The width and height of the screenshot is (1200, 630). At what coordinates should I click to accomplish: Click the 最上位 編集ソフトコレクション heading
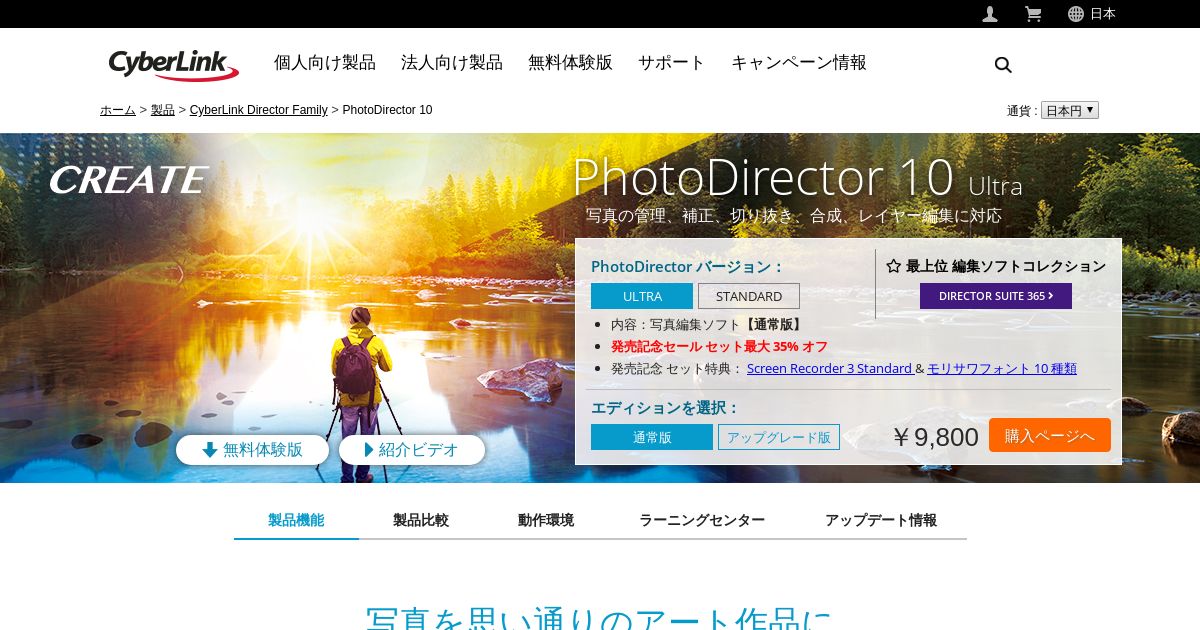[x=996, y=266]
